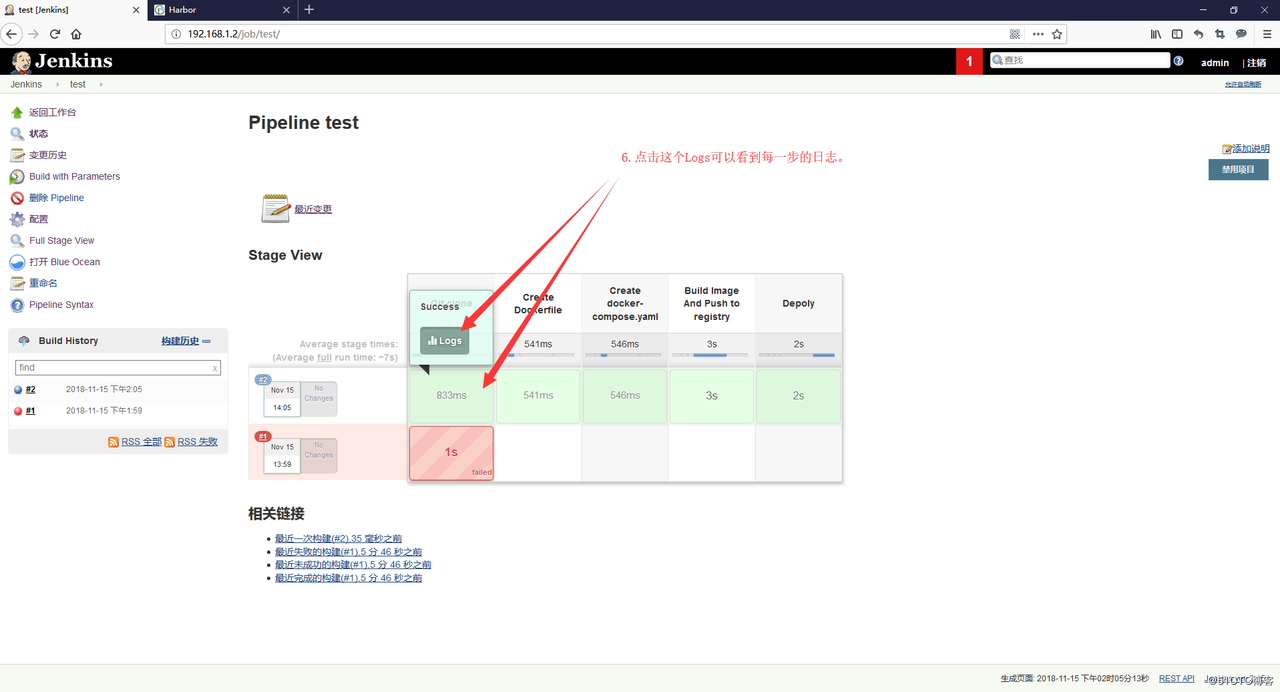Click the build #1 red status ball
The height and width of the screenshot is (692, 1280).
click(x=18, y=411)
